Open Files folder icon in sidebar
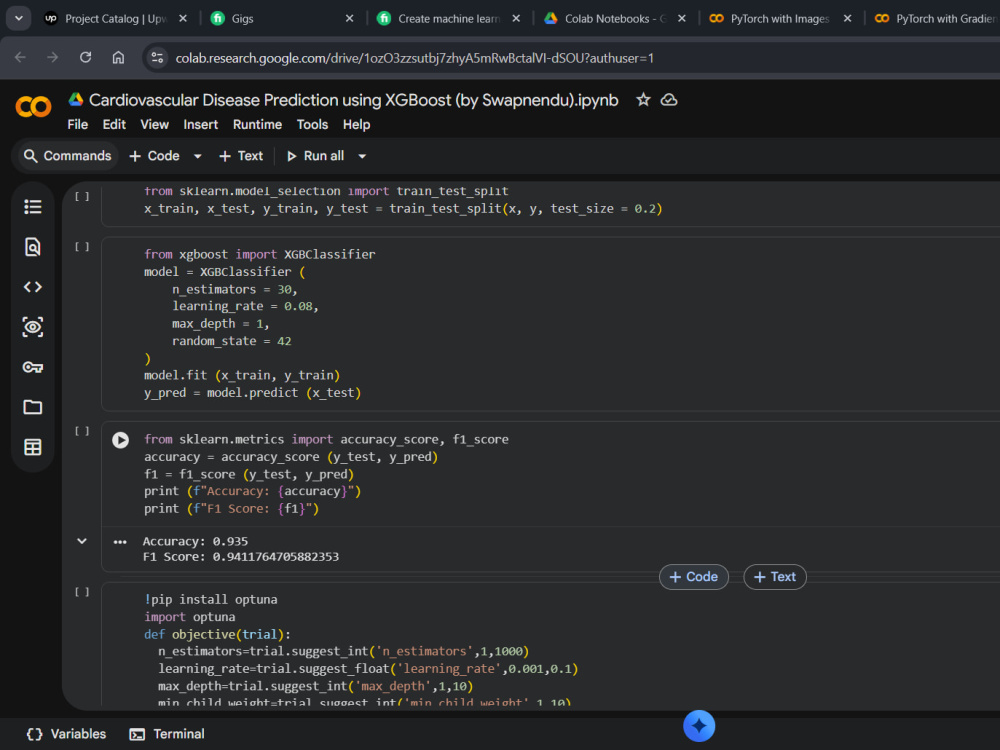 33,407
